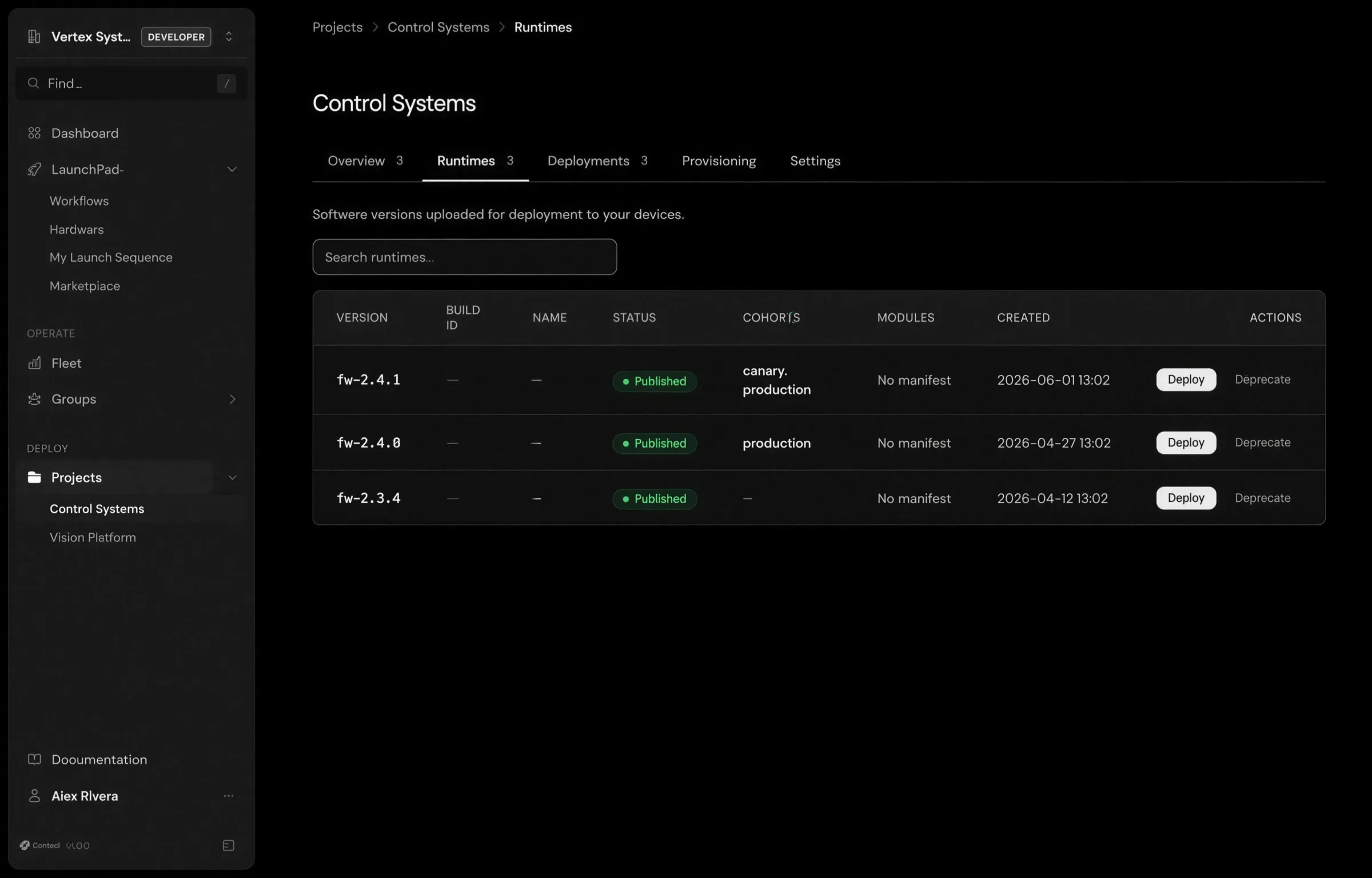Click the Contecl logo icon
Screen dimensions: 1372x878
[25, 845]
